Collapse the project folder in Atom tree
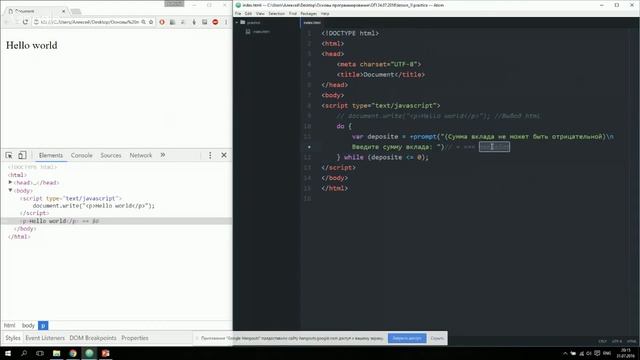 (237, 22)
